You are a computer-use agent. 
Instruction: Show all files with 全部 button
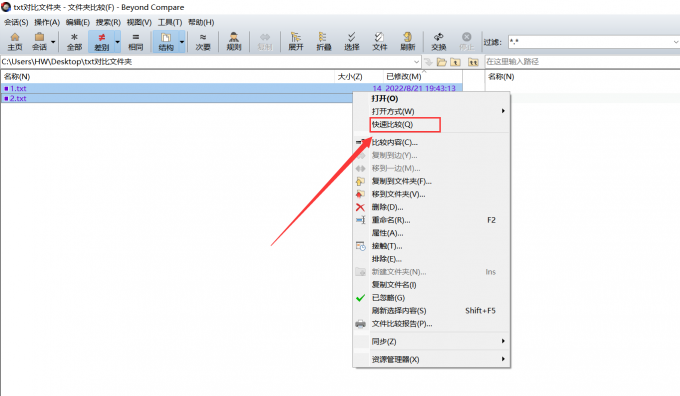click(x=74, y=42)
